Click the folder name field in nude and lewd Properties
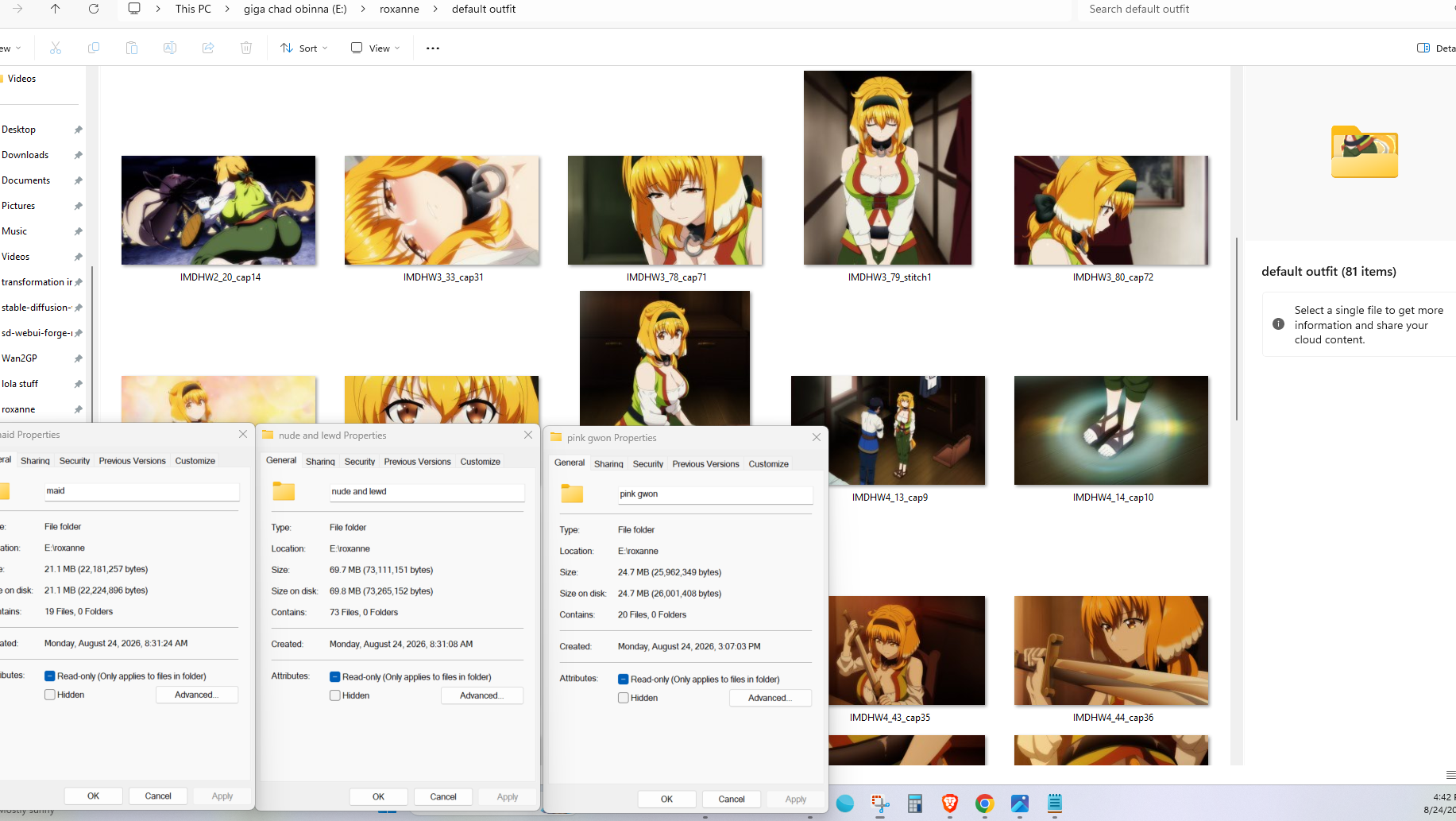The image size is (1456, 821). tap(427, 492)
